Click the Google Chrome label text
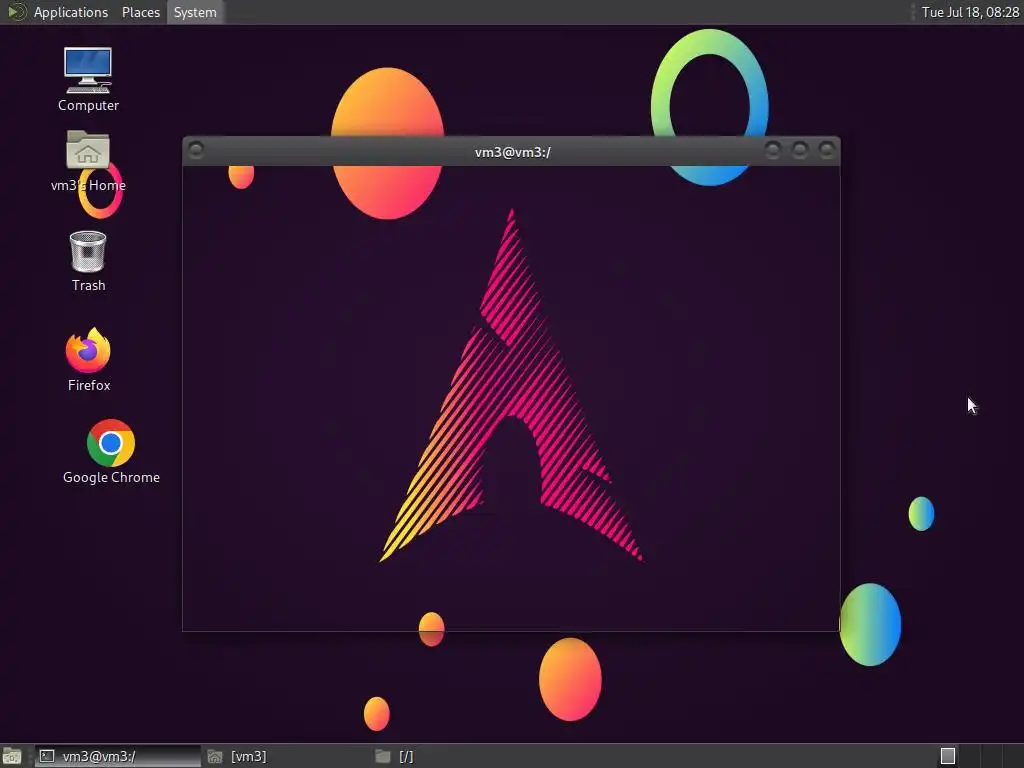Screen dimensions: 1024x768 coord(111,477)
